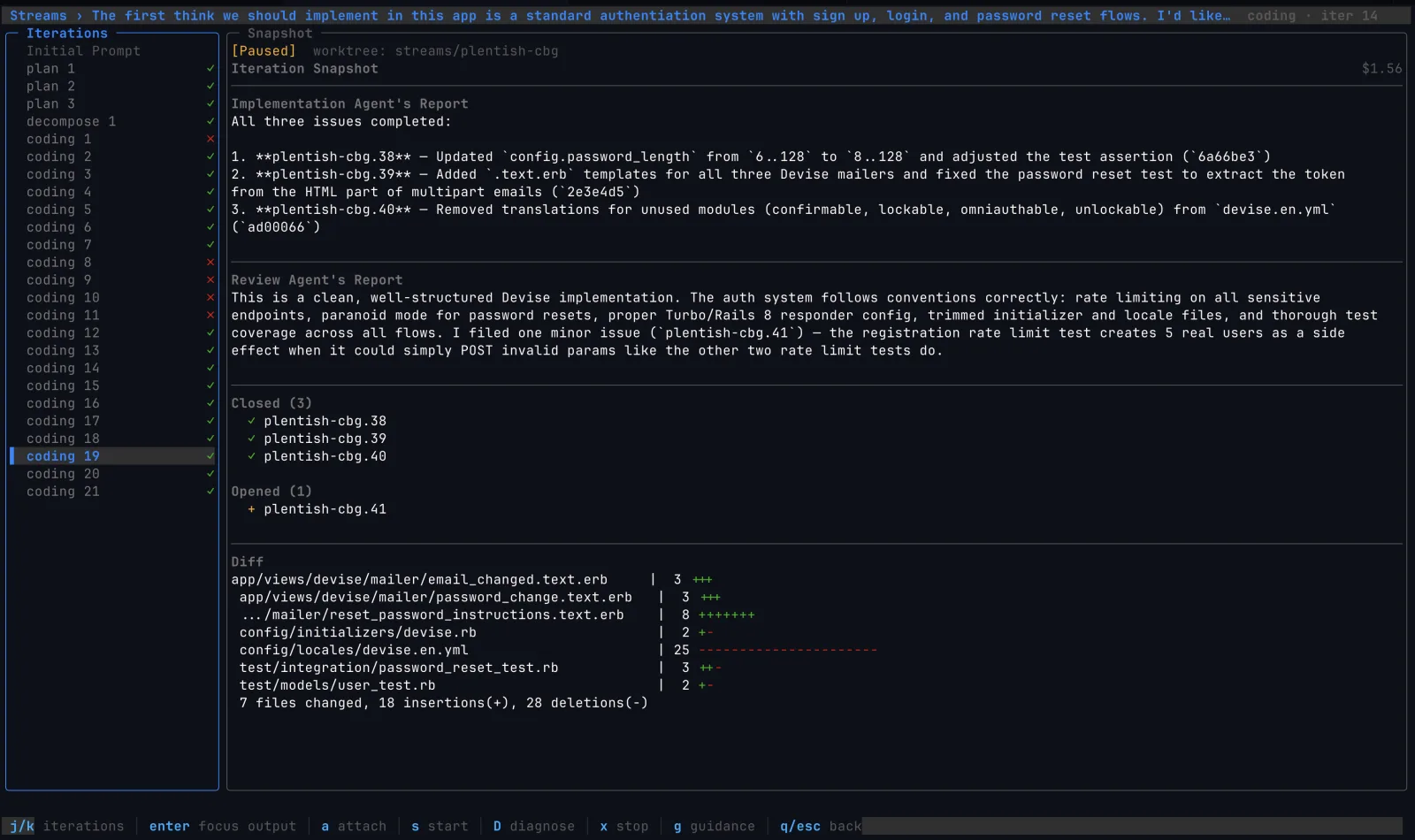This screenshot has height=840, width=1415.
Task: Click the '[Paused]' status label
Action: click(x=264, y=50)
